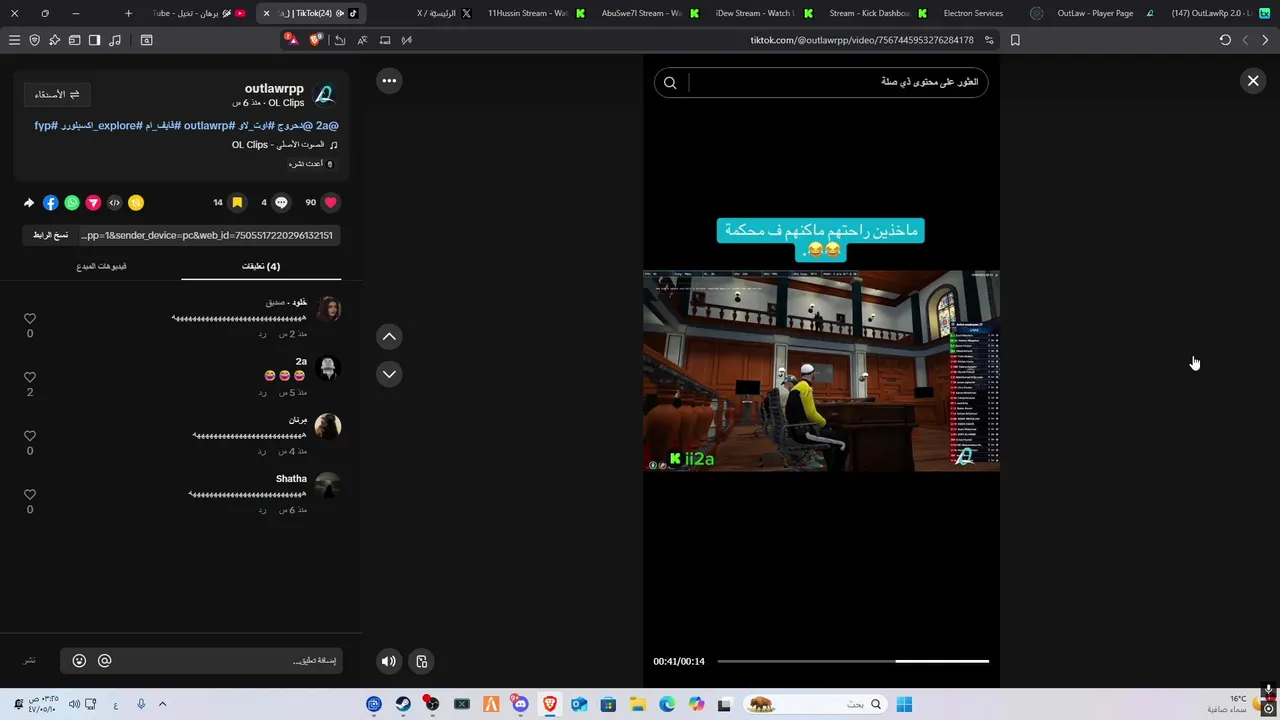1280x720 pixels.
Task: Open Brave Shields lion icon
Action: point(317,40)
